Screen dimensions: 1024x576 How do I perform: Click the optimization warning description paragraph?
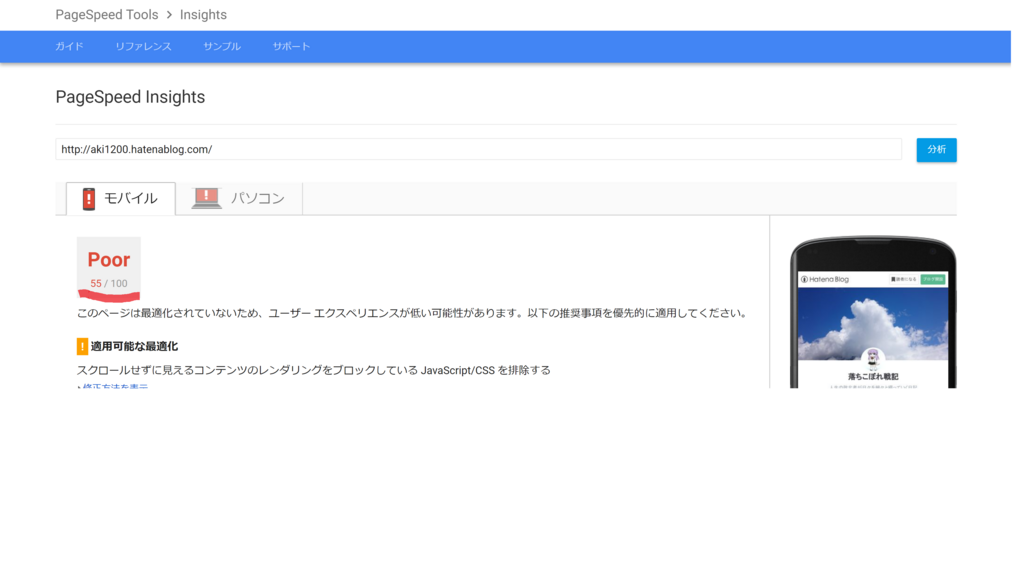(412, 313)
